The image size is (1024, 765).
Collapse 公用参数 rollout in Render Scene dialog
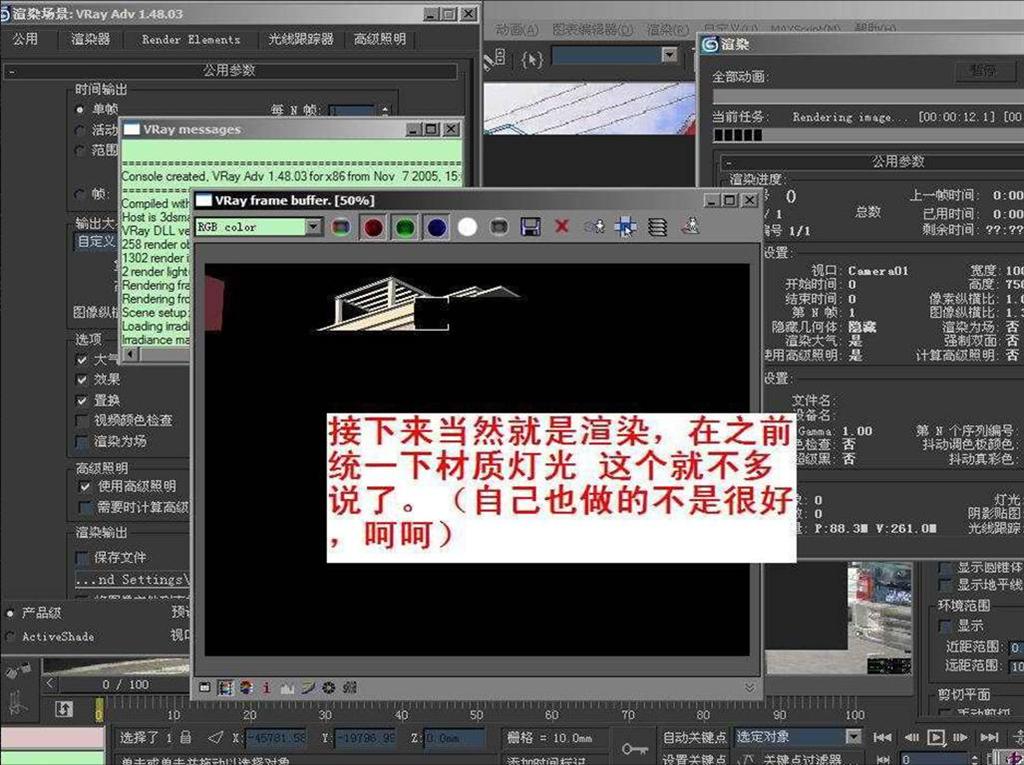coord(230,71)
